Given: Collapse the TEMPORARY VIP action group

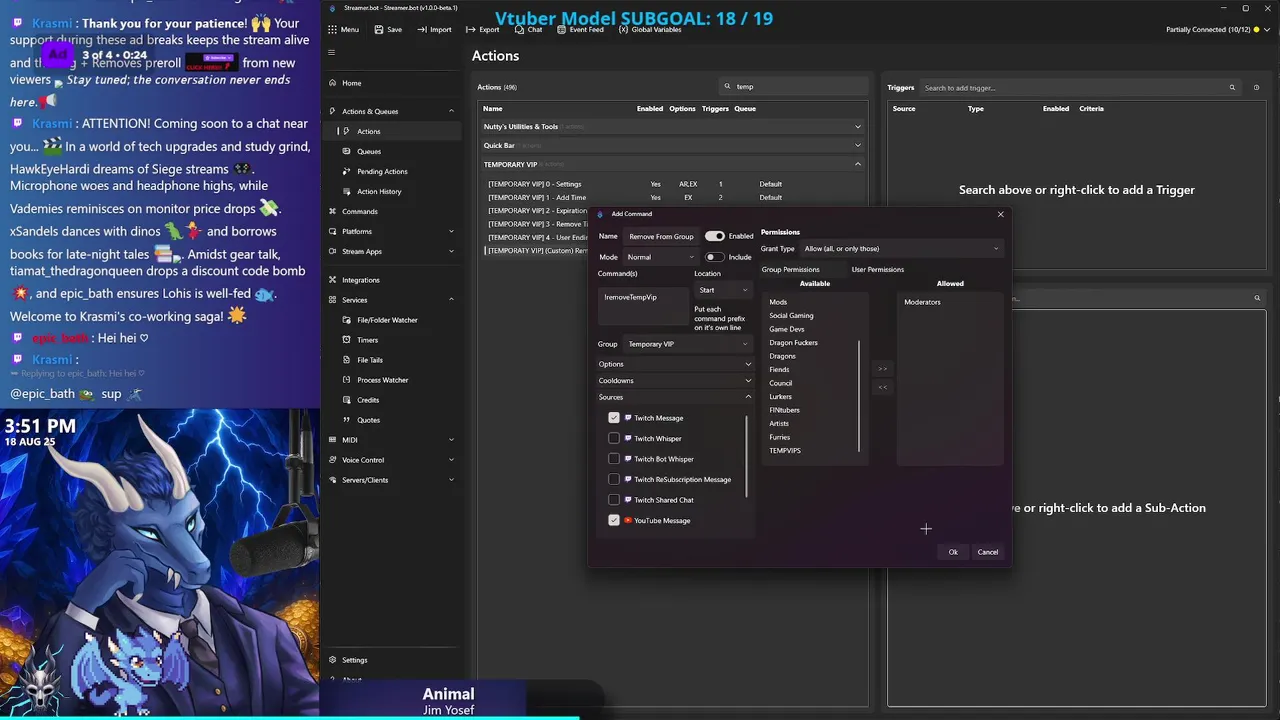Looking at the screenshot, I should point(672,164).
